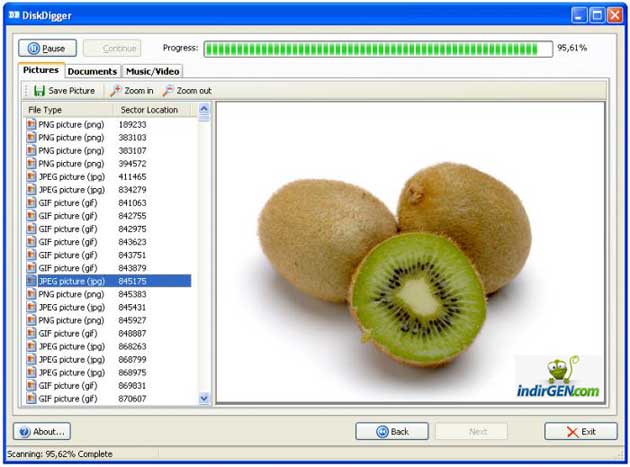Select JPEG icon at sector 868975

point(31,373)
